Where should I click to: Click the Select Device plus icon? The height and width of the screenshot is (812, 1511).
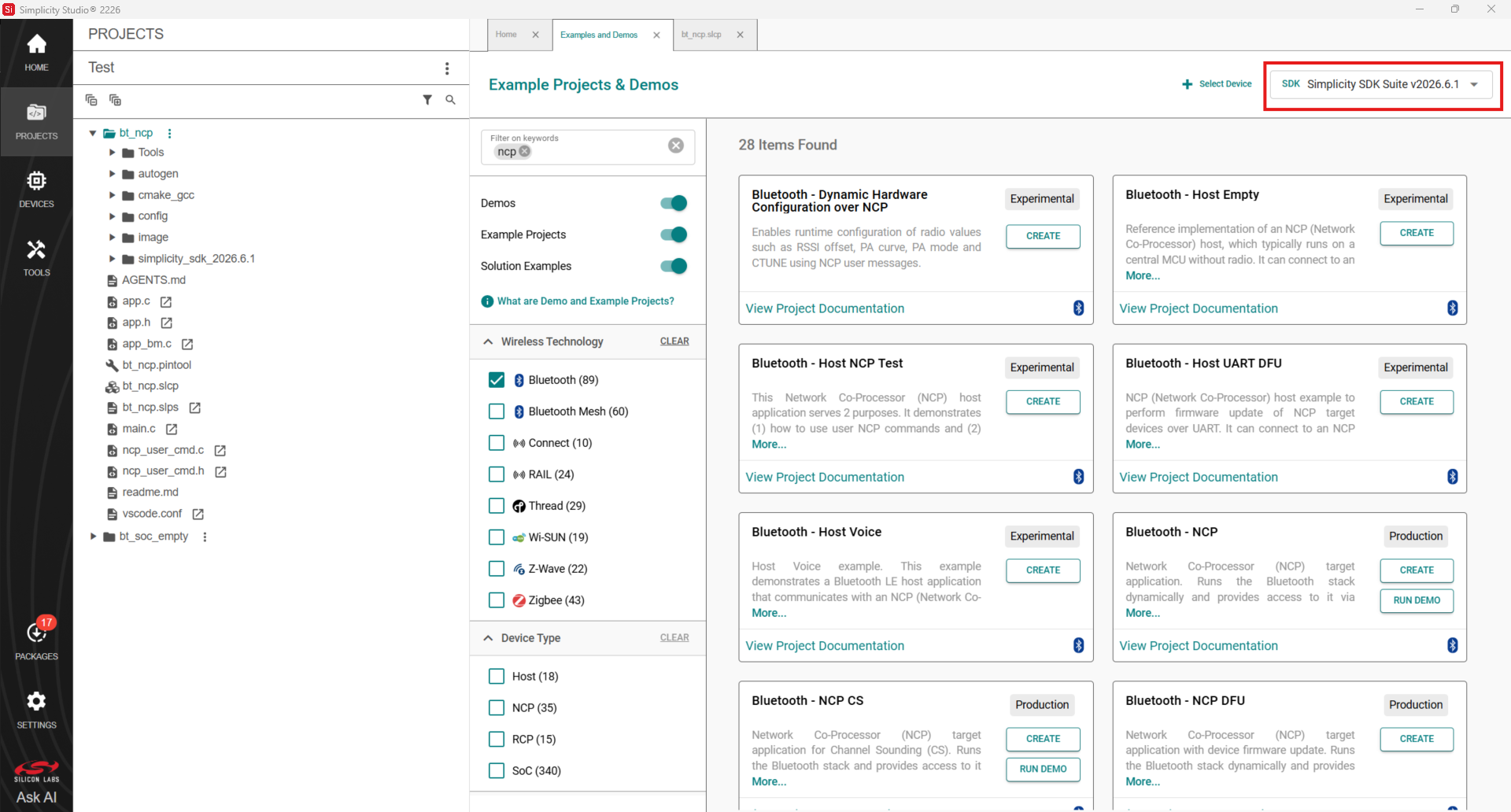(1187, 84)
